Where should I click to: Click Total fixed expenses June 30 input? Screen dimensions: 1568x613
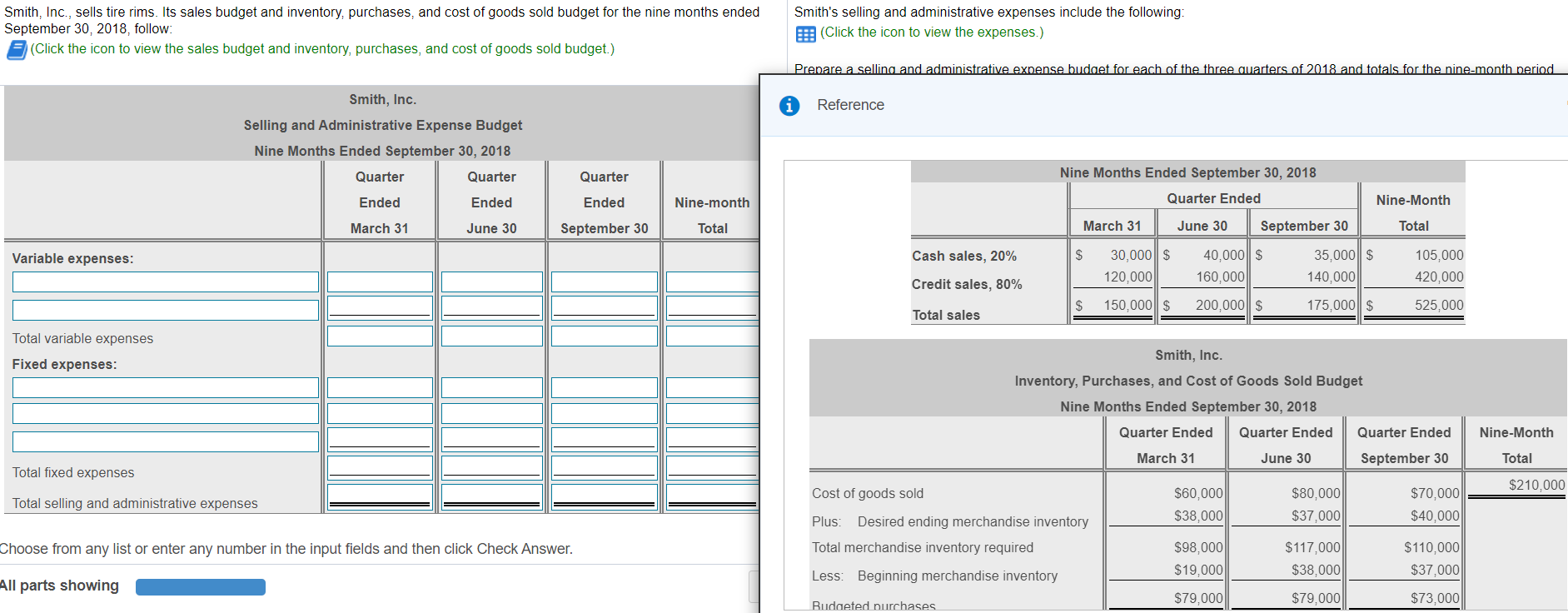pyautogui.click(x=492, y=468)
